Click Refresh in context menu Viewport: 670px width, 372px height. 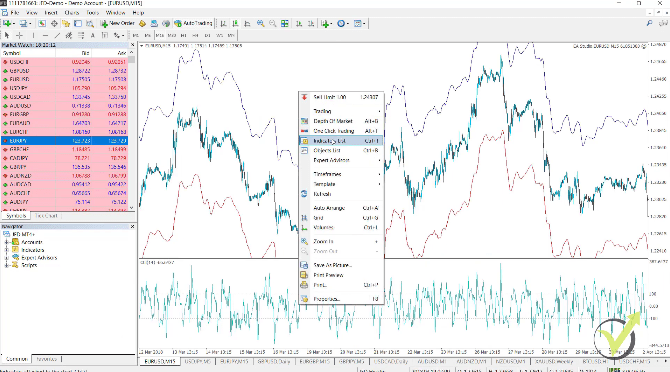click(x=341, y=194)
